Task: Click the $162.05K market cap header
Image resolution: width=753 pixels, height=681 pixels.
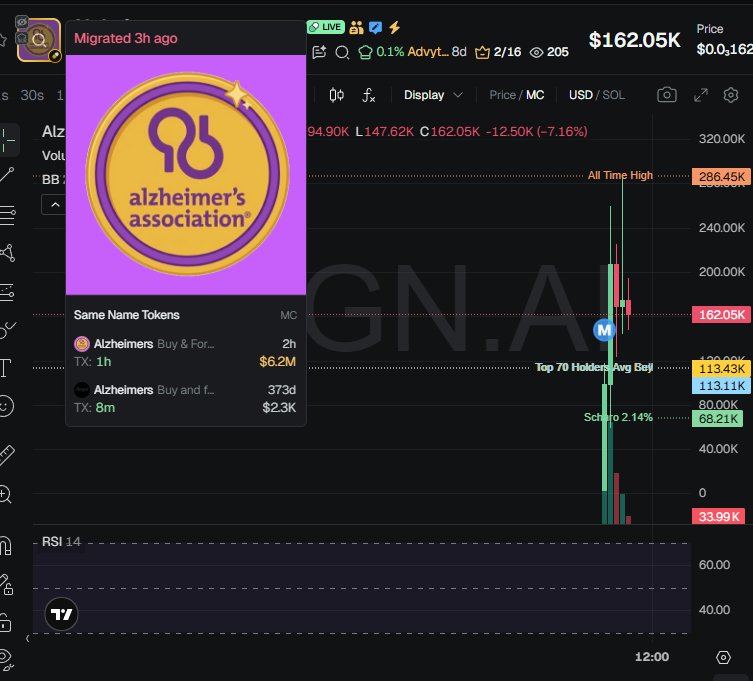Action: pos(634,40)
